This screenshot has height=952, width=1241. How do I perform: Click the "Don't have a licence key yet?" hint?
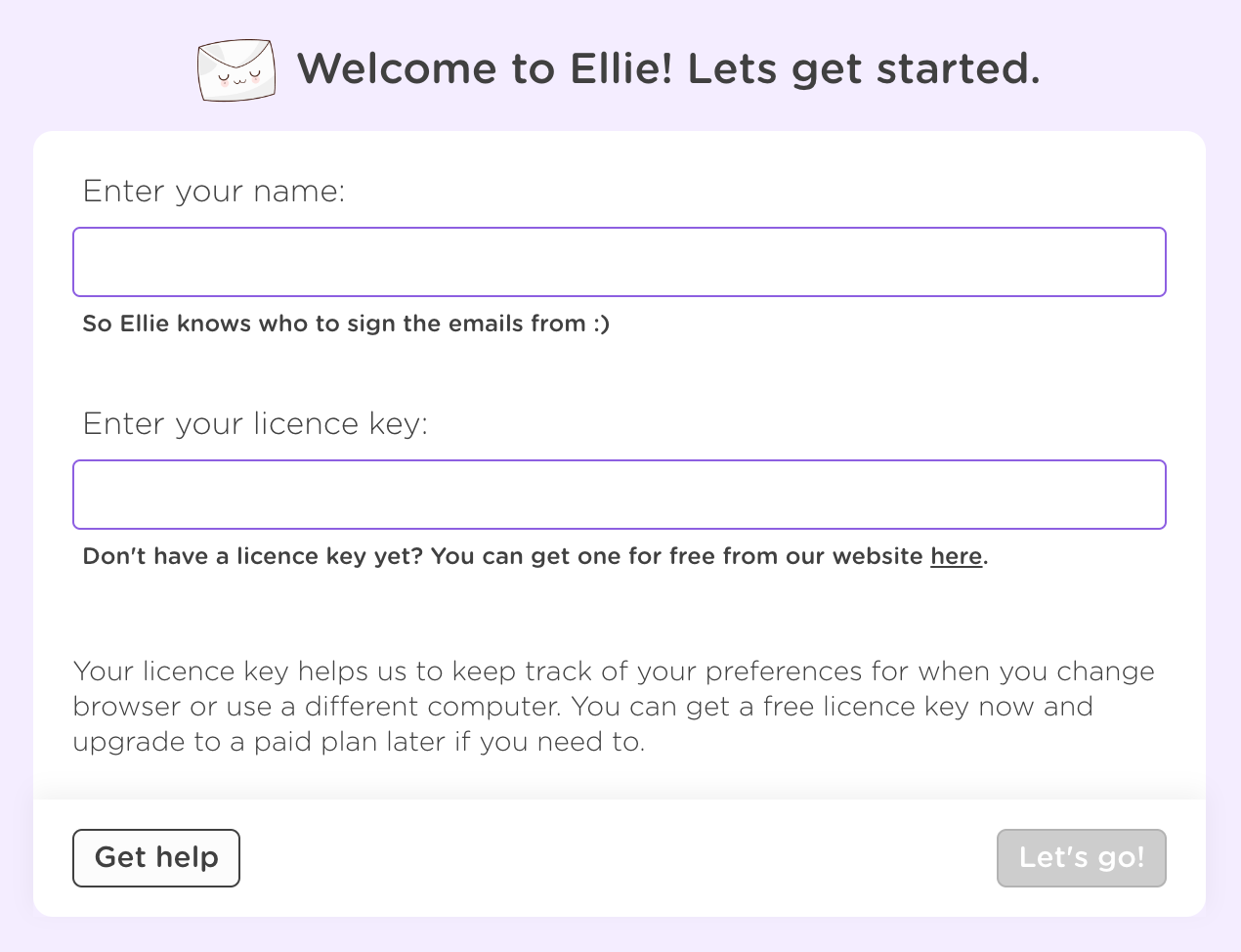pos(252,556)
